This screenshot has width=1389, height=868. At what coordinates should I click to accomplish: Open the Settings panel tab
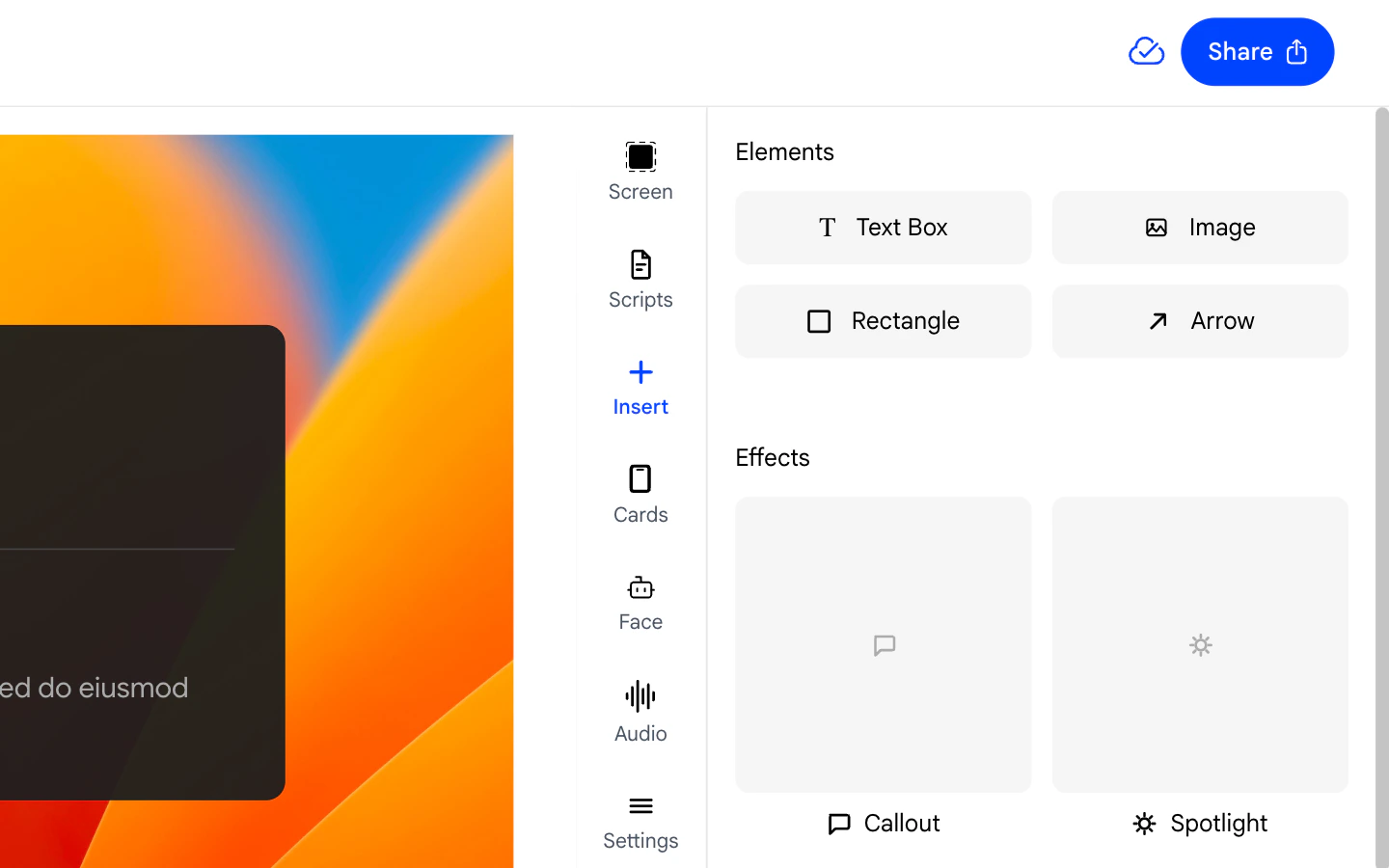[x=640, y=822]
